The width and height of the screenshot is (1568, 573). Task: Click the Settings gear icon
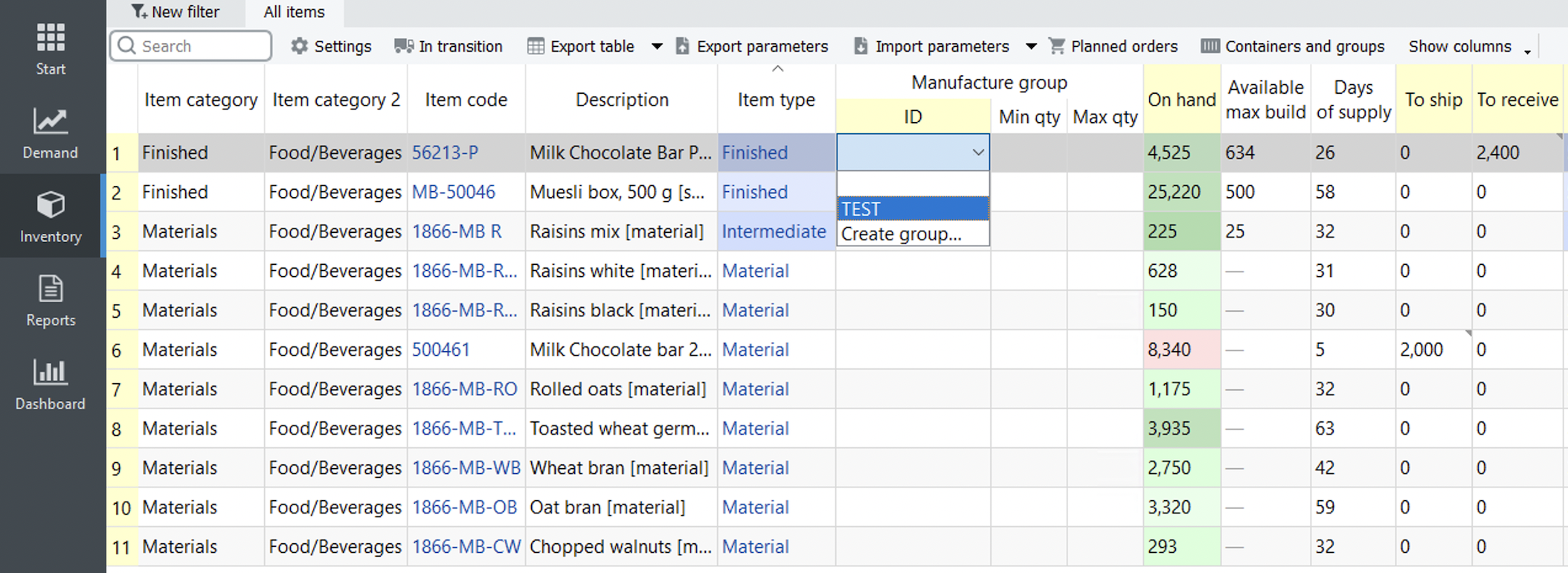coord(299,46)
